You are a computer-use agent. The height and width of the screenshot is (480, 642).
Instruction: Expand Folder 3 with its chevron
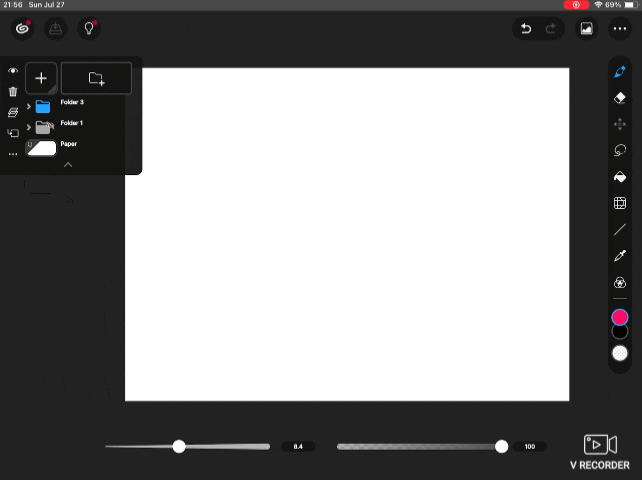pyautogui.click(x=29, y=106)
